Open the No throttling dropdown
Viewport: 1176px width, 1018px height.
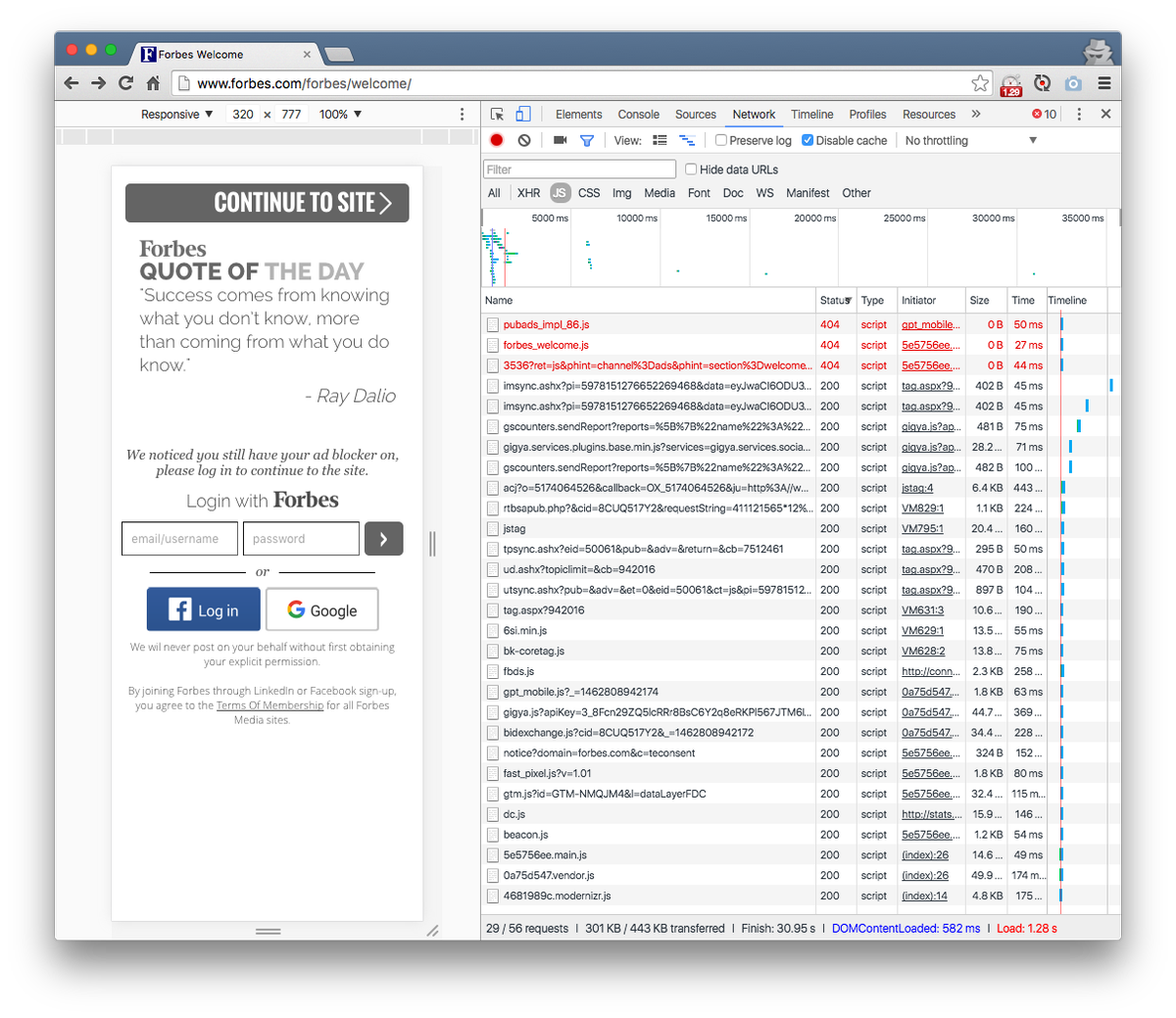coord(970,140)
